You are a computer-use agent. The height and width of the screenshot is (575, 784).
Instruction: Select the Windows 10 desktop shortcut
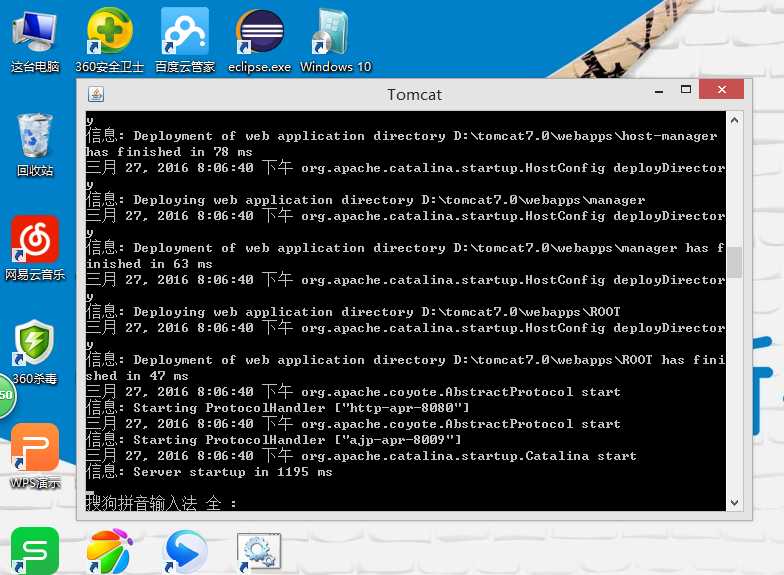(336, 41)
